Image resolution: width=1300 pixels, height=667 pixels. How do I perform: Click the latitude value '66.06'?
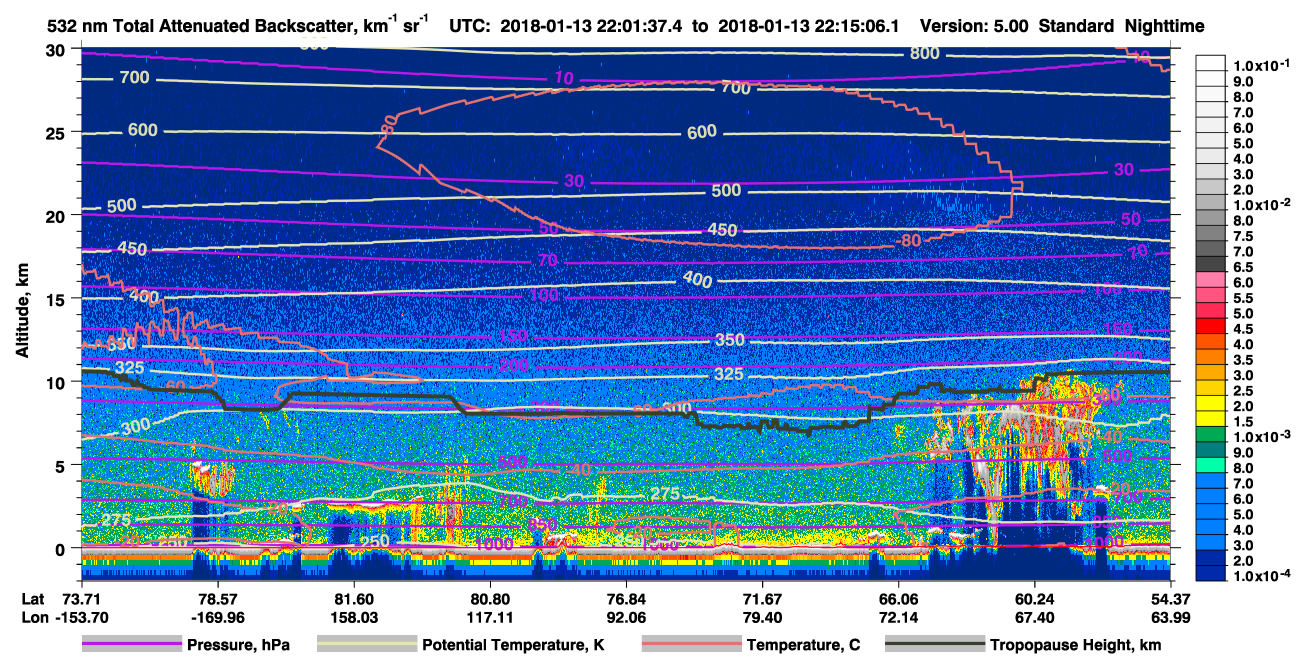tap(898, 599)
